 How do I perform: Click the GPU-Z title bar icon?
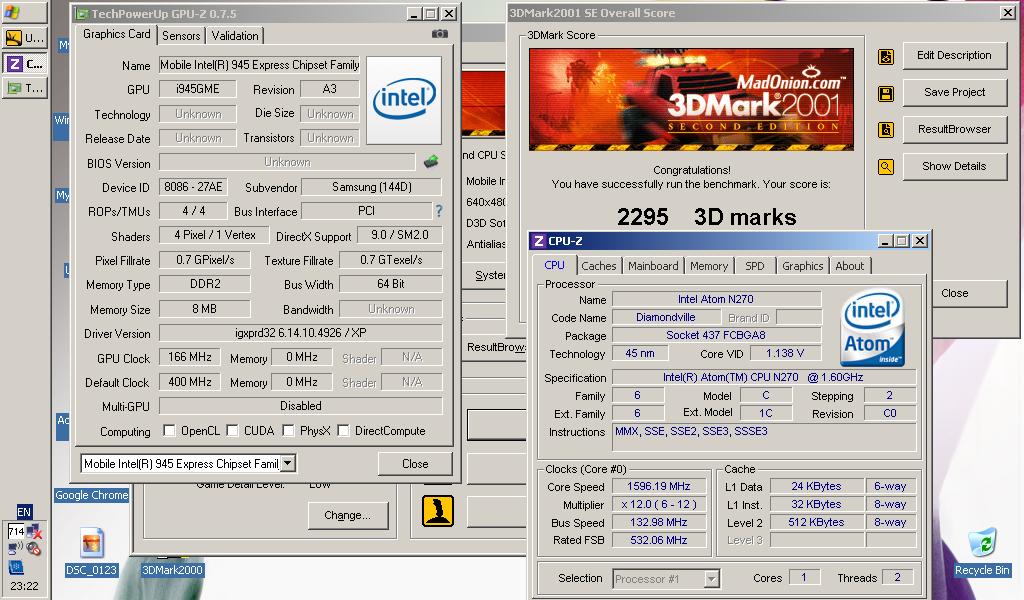pos(82,14)
